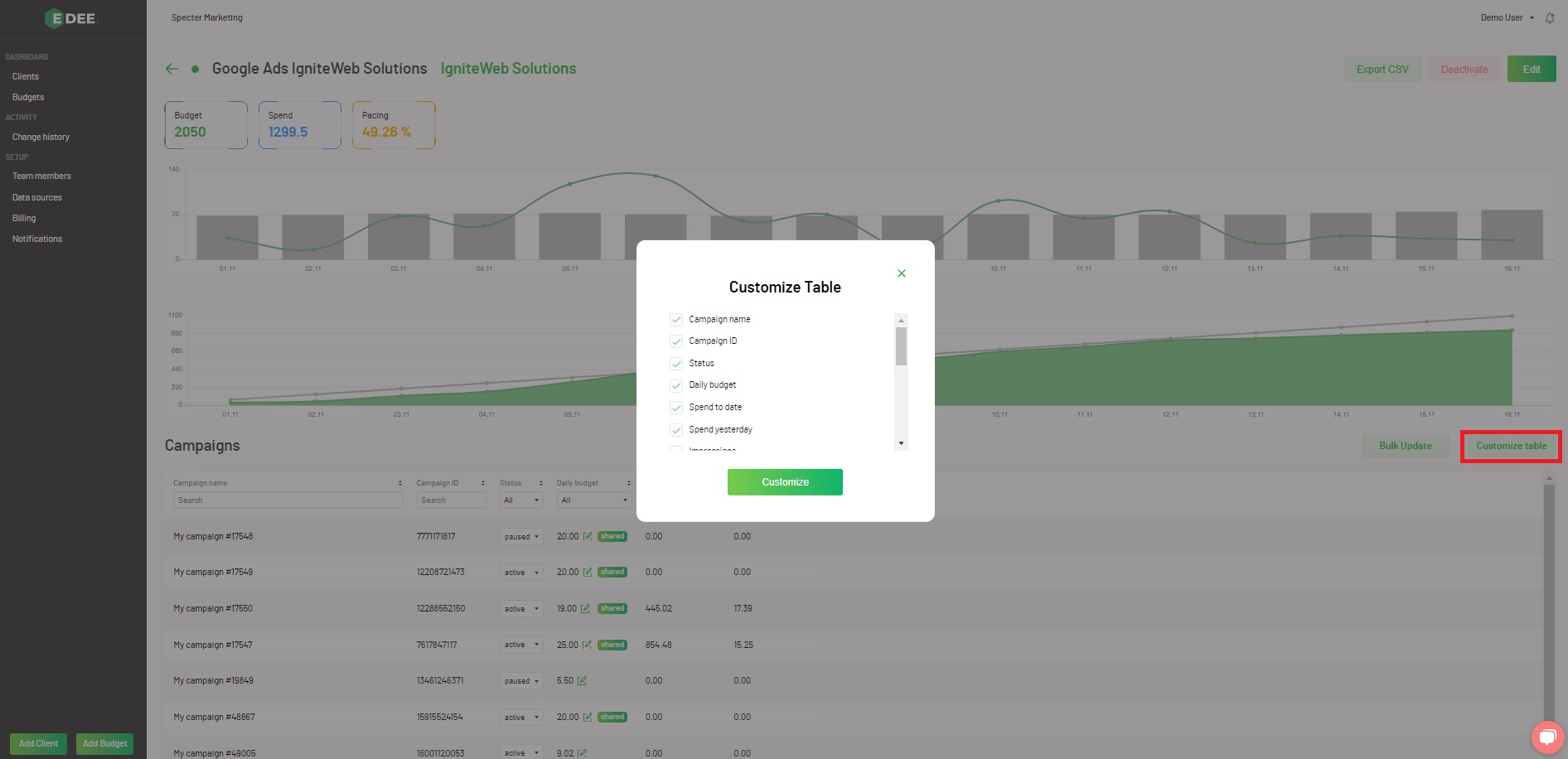This screenshot has height=759, width=1568.
Task: Edit daily budget for campaign #17550
Action: pyautogui.click(x=585, y=609)
